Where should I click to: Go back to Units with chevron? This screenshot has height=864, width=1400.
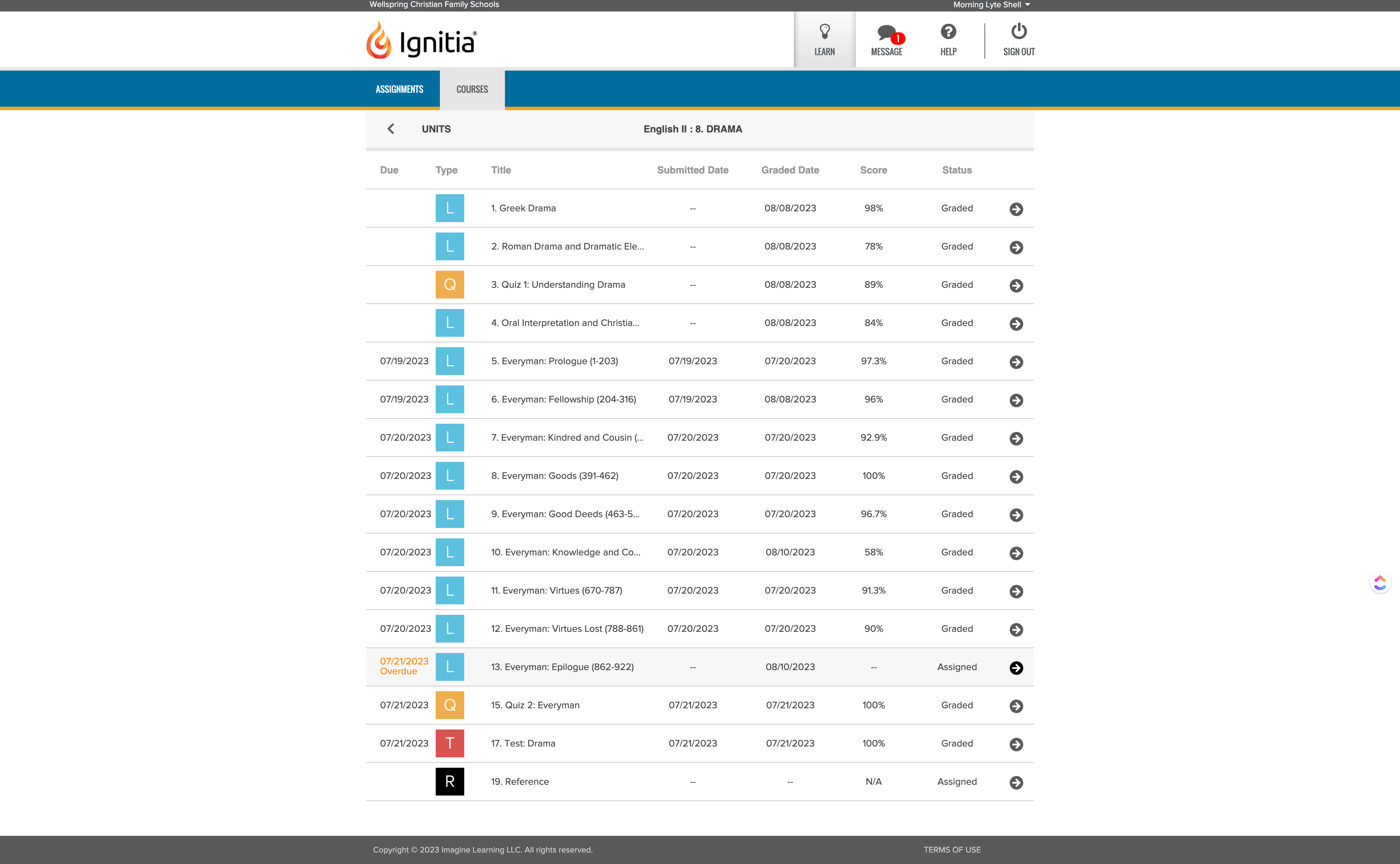pyautogui.click(x=391, y=129)
